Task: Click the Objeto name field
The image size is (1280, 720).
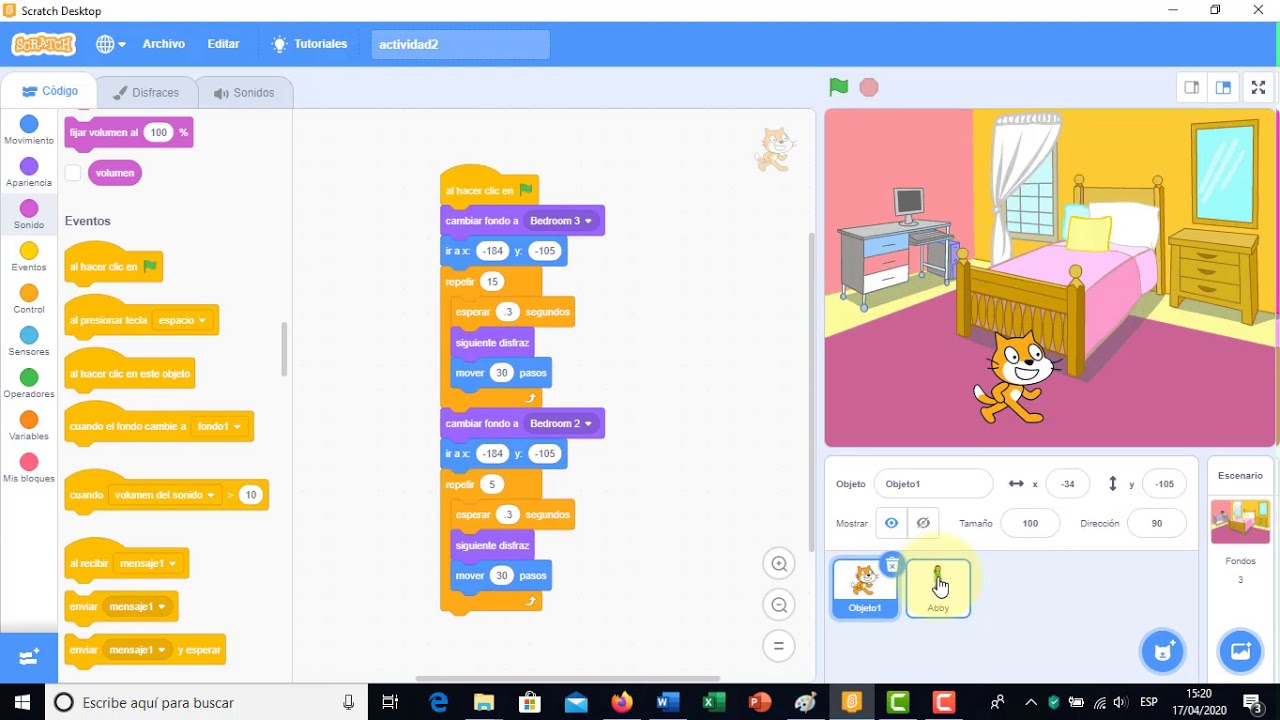Action: point(934,484)
